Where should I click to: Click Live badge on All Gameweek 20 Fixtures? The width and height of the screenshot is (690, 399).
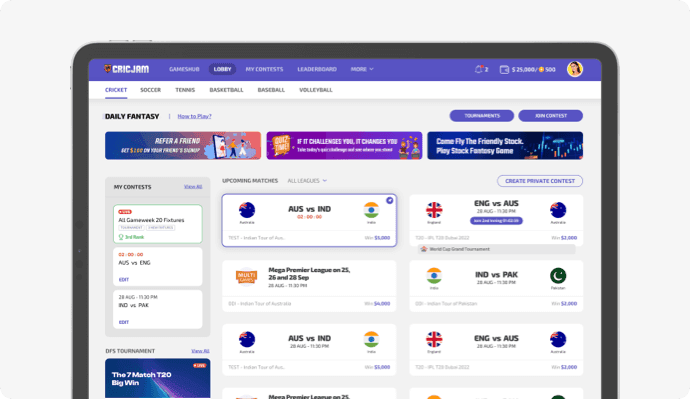click(x=125, y=212)
